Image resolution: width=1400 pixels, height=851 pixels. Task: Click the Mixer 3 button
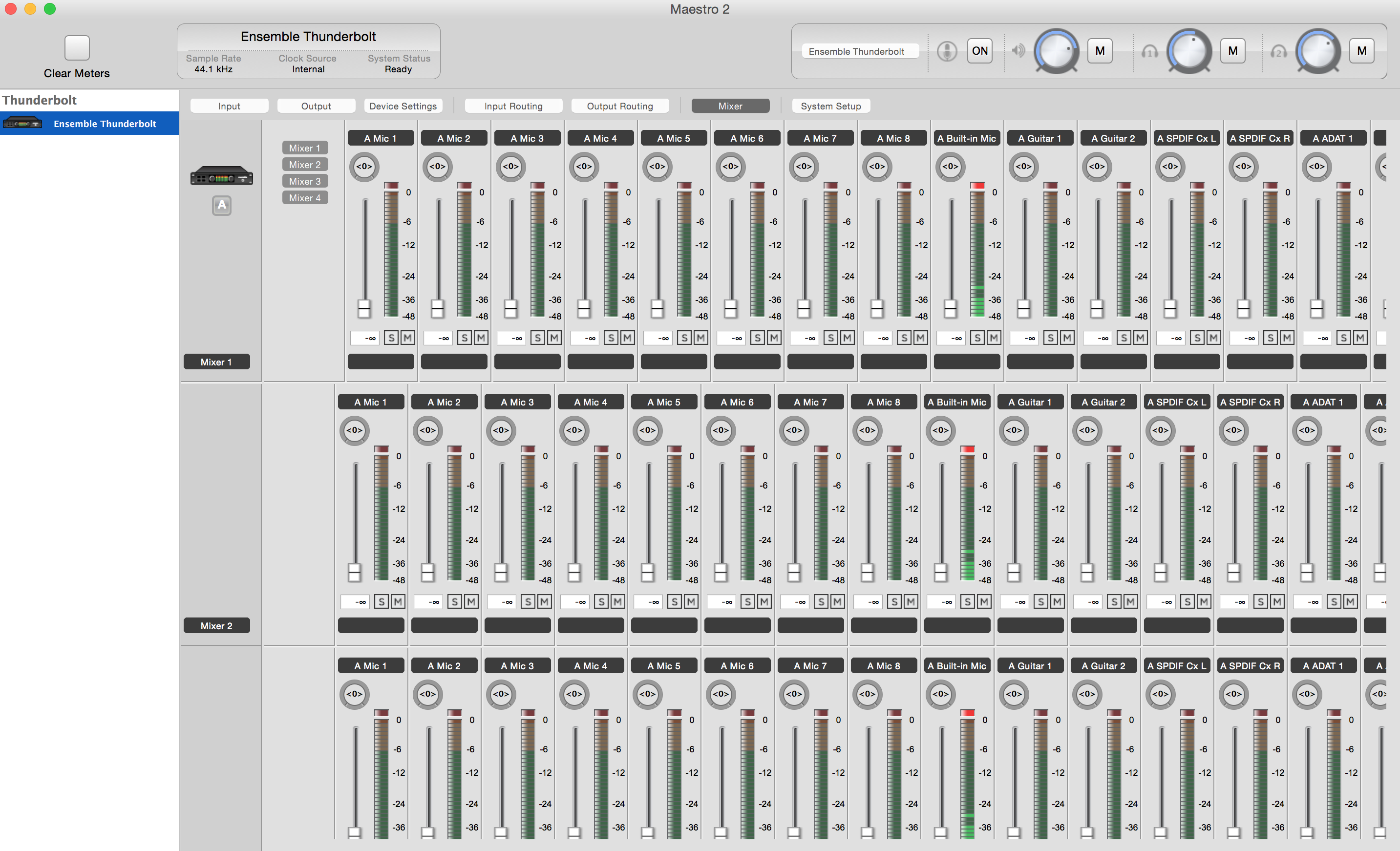(x=304, y=181)
